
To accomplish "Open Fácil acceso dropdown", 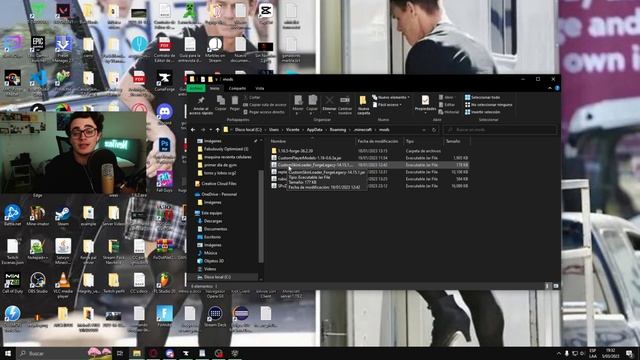I will pyautogui.click(x=388, y=105).
